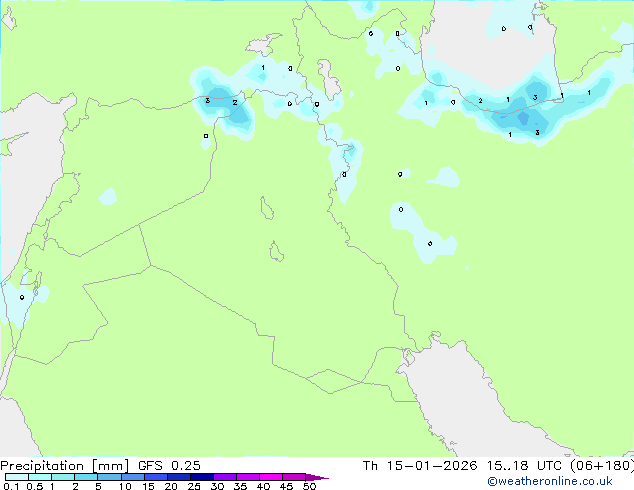Pick the 20–25 mm legend color box
Screen dimensions: 634x490
pyautogui.click(x=179, y=477)
